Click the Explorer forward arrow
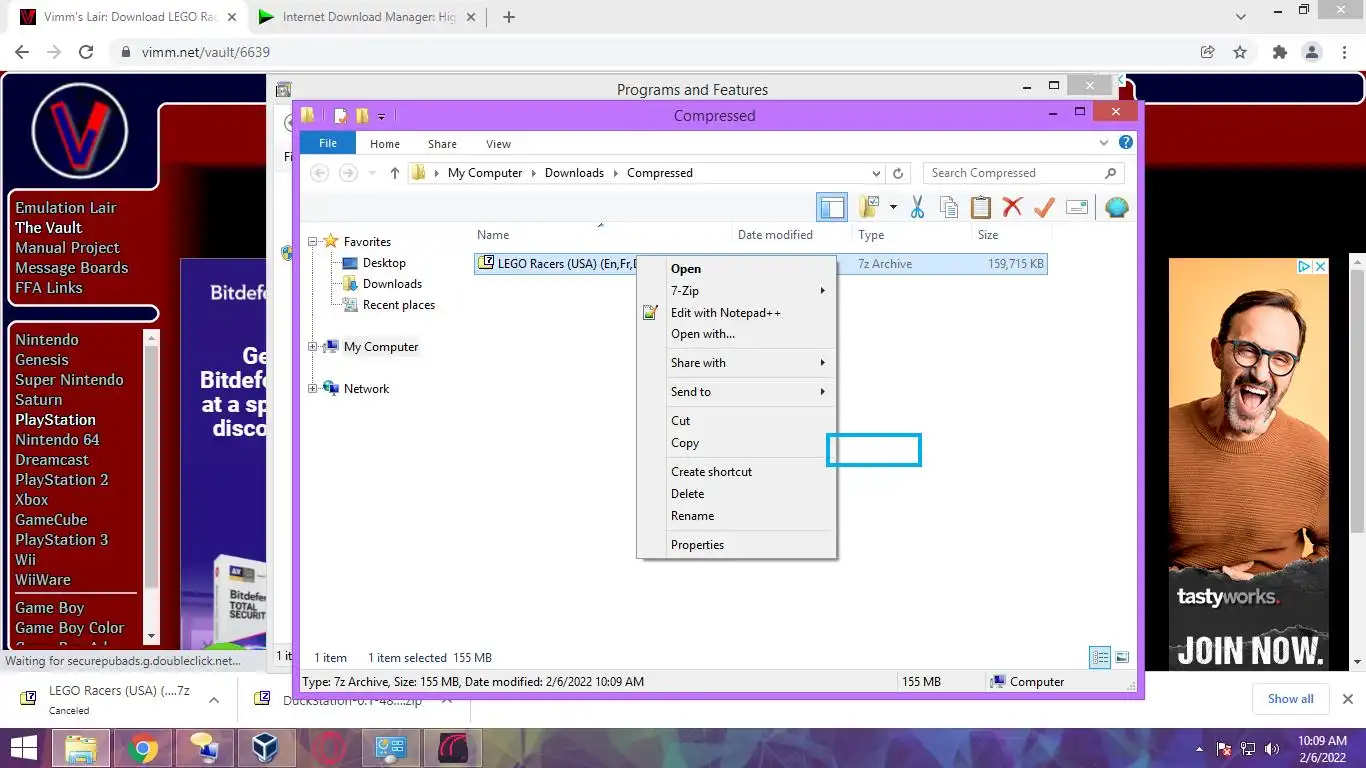This screenshot has height=768, width=1366. point(348,173)
